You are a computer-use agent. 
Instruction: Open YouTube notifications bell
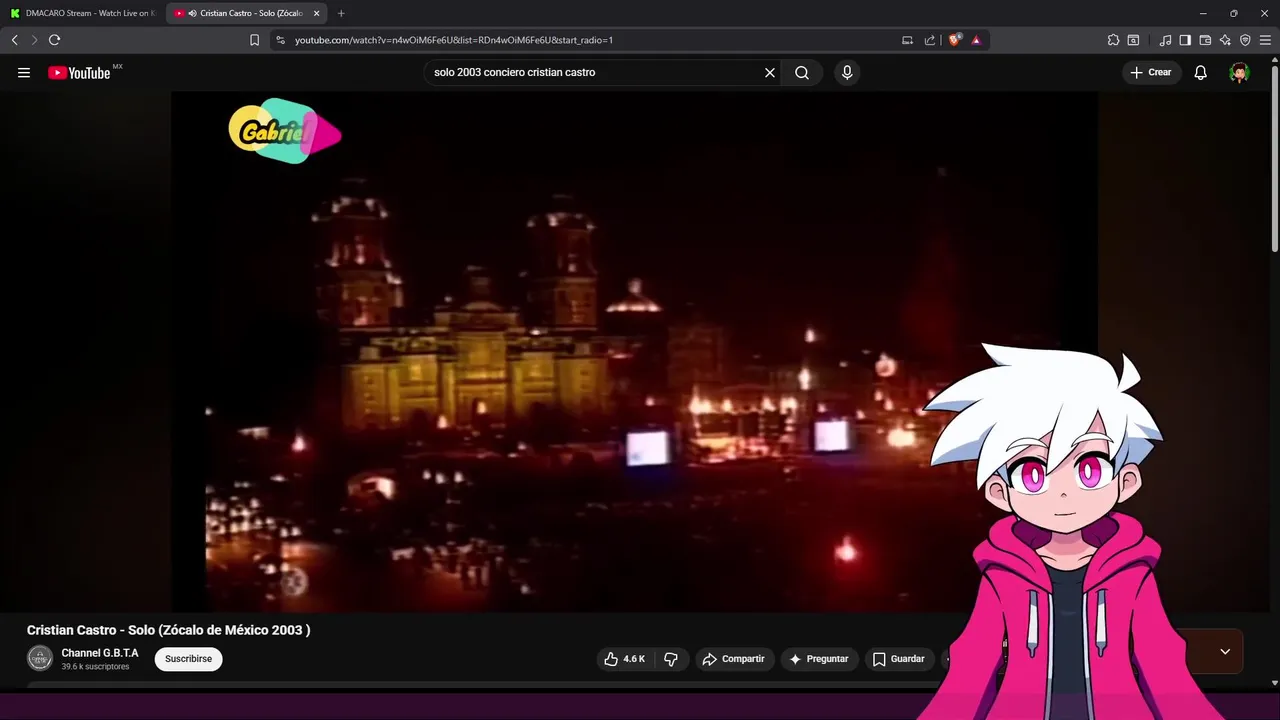(1201, 72)
